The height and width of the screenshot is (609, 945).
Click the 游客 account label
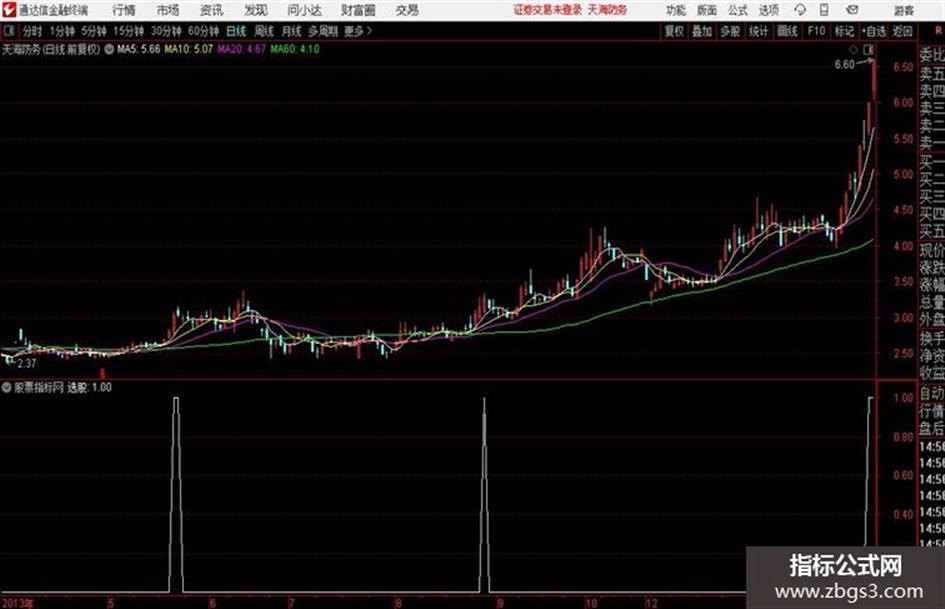[x=903, y=10]
